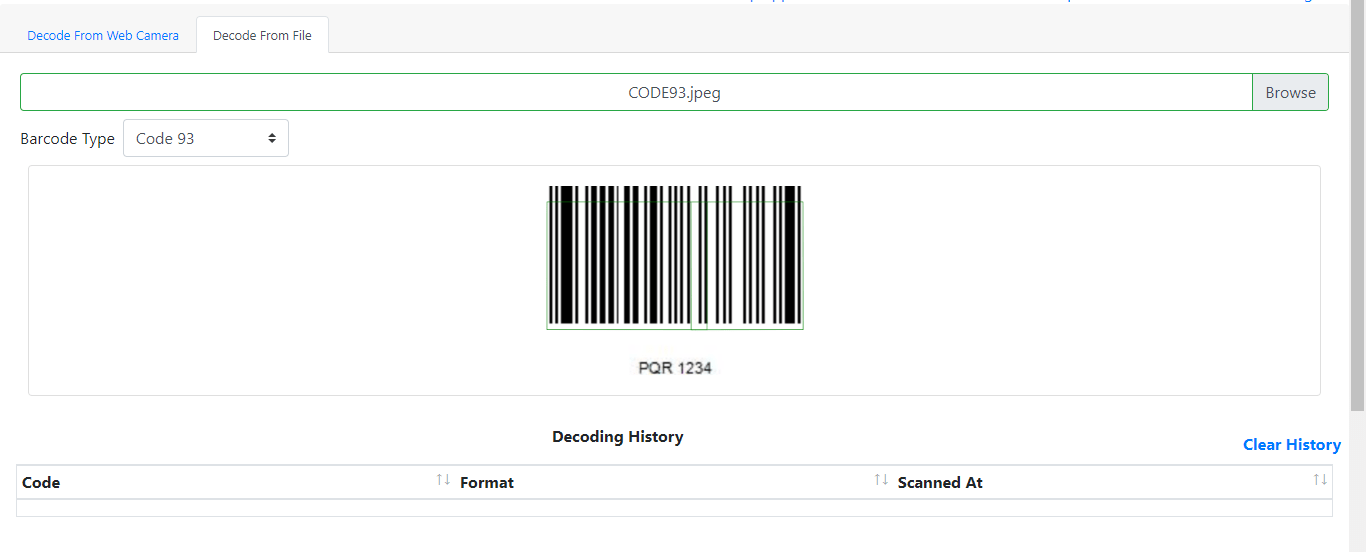Click the PQR 1234 barcode caption
The height and width of the screenshot is (552, 1372).
(x=675, y=368)
